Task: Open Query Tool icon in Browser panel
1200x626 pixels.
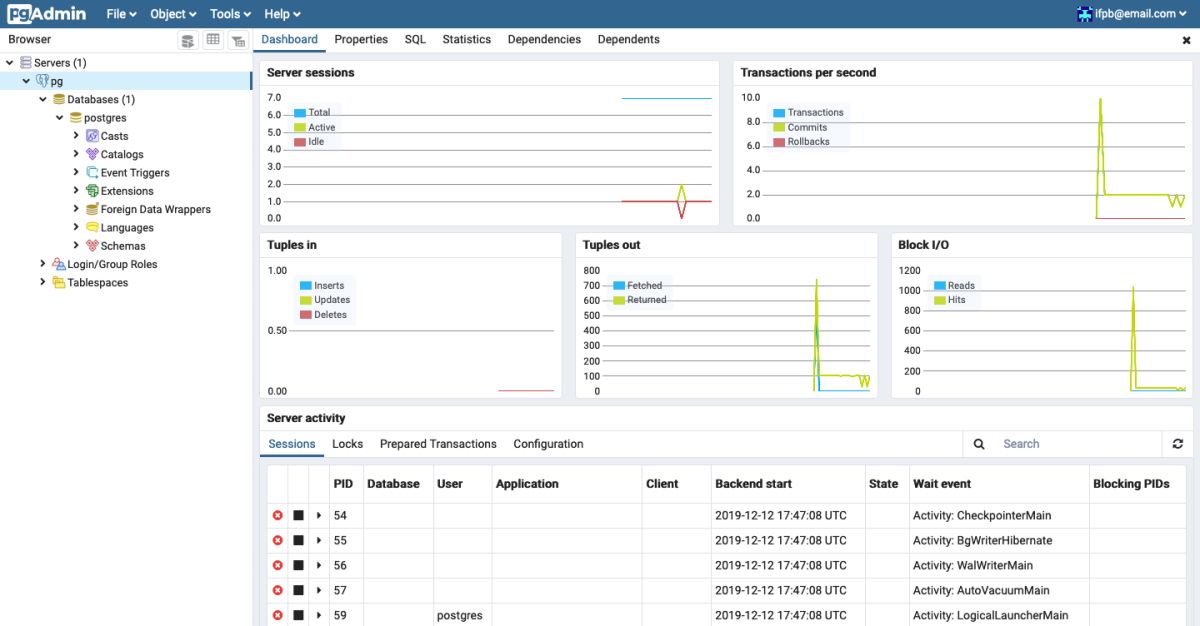Action: click(x=188, y=40)
